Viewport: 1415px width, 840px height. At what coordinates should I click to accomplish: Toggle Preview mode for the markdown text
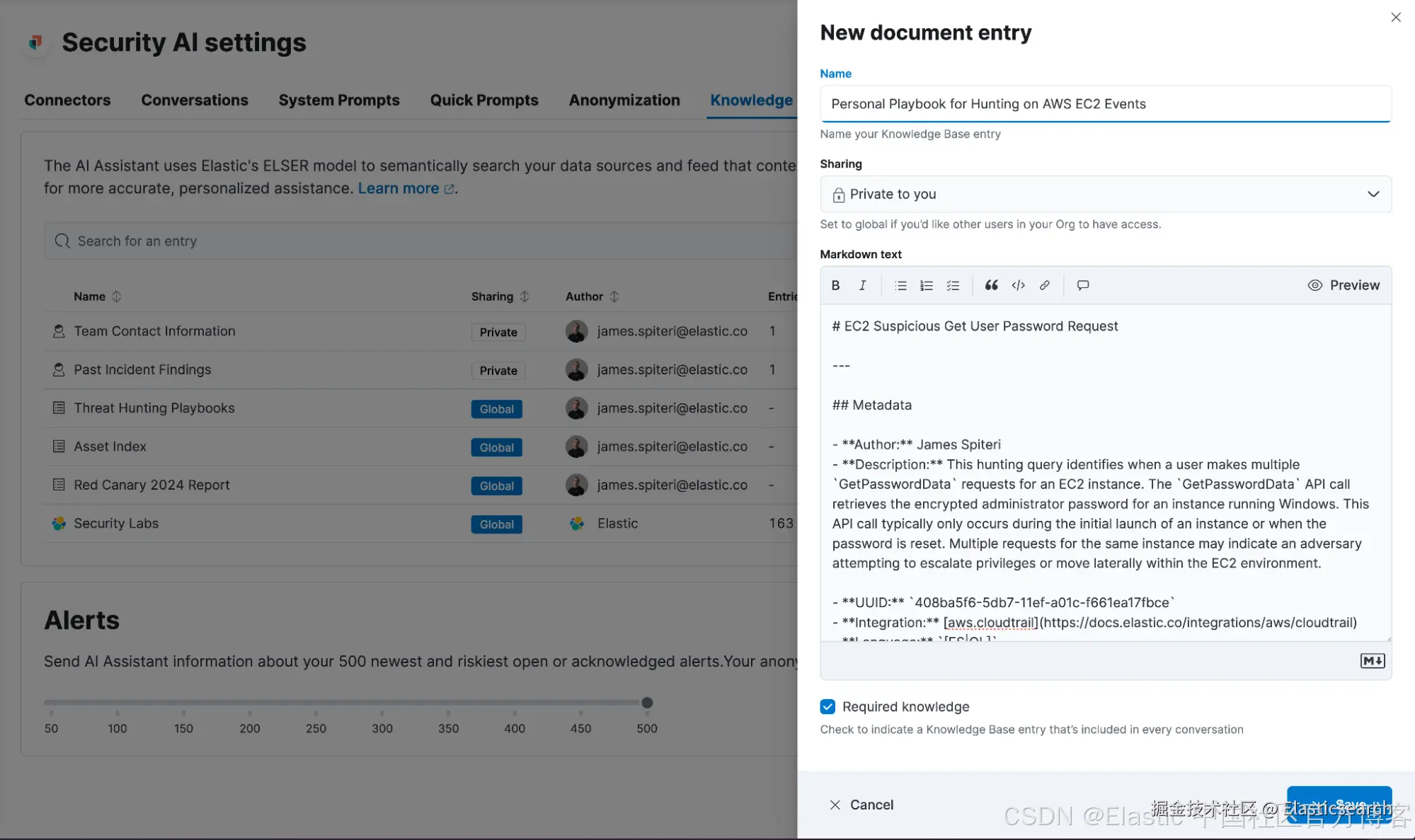(x=1344, y=285)
